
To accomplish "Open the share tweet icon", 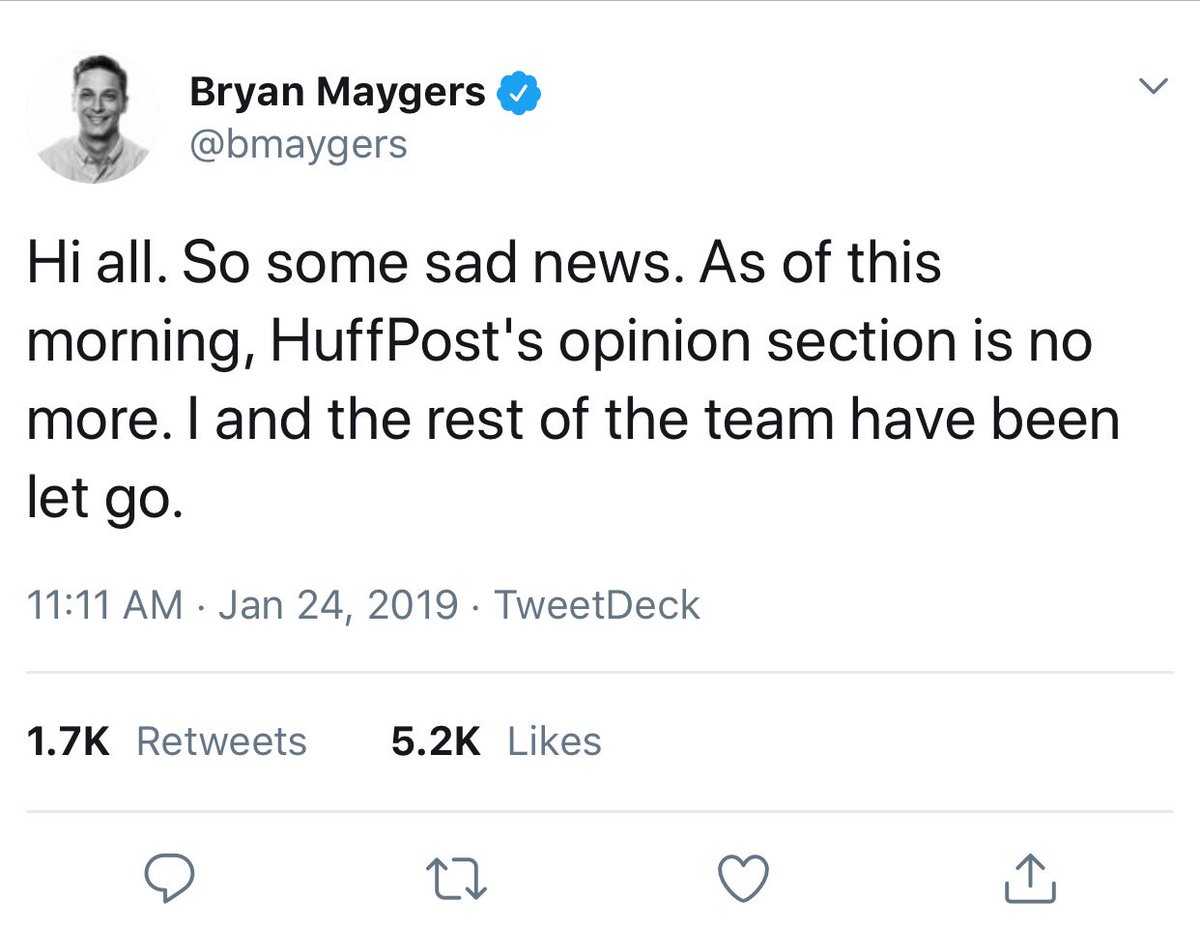I will (1030, 878).
